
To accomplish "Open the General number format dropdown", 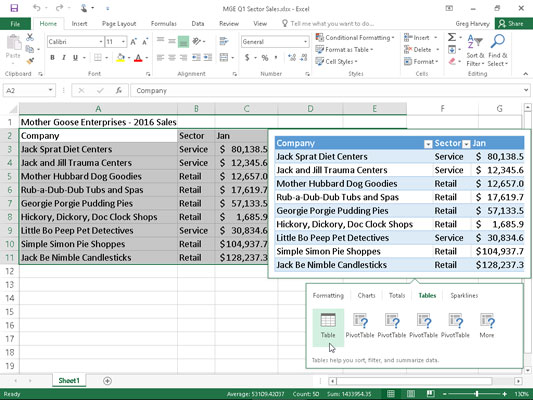I will click(x=305, y=42).
